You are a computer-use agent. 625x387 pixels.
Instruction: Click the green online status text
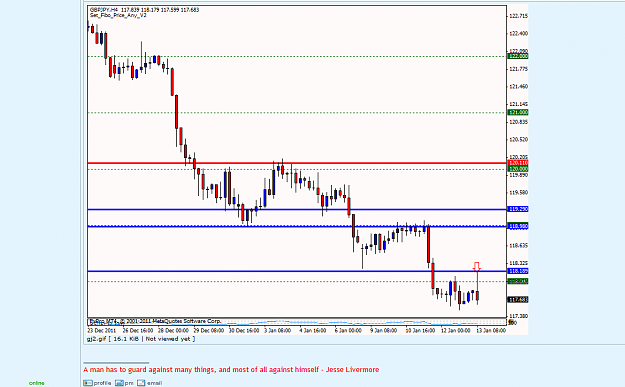[36, 383]
